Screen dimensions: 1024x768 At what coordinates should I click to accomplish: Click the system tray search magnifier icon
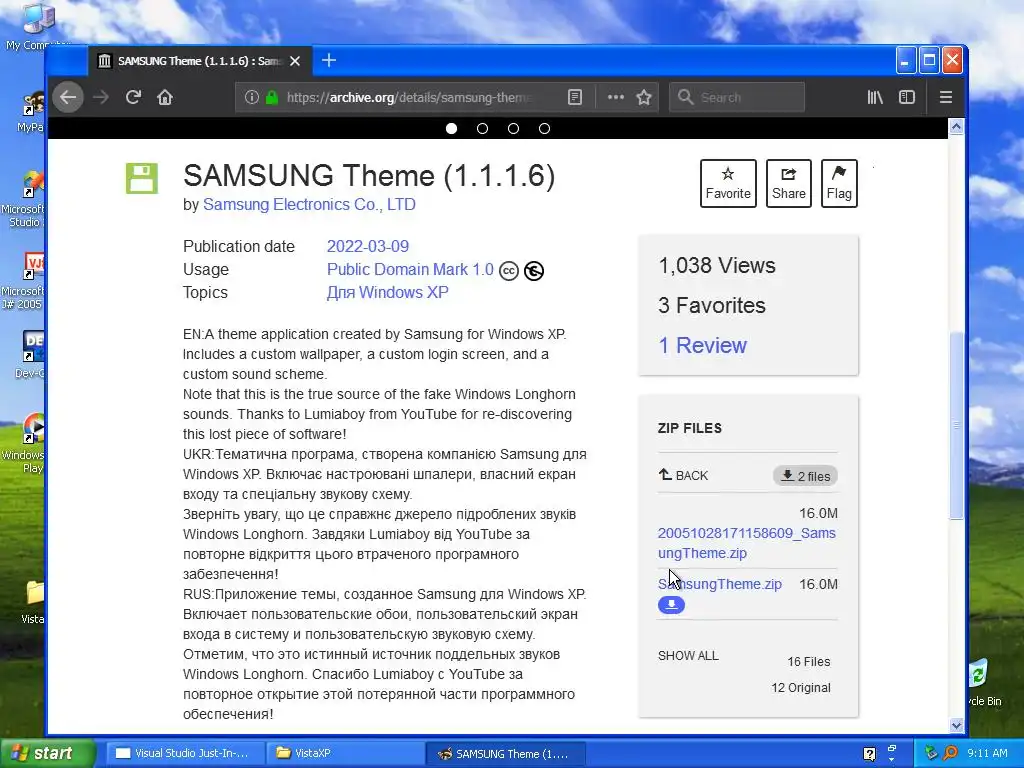pyautogui.click(x=950, y=753)
